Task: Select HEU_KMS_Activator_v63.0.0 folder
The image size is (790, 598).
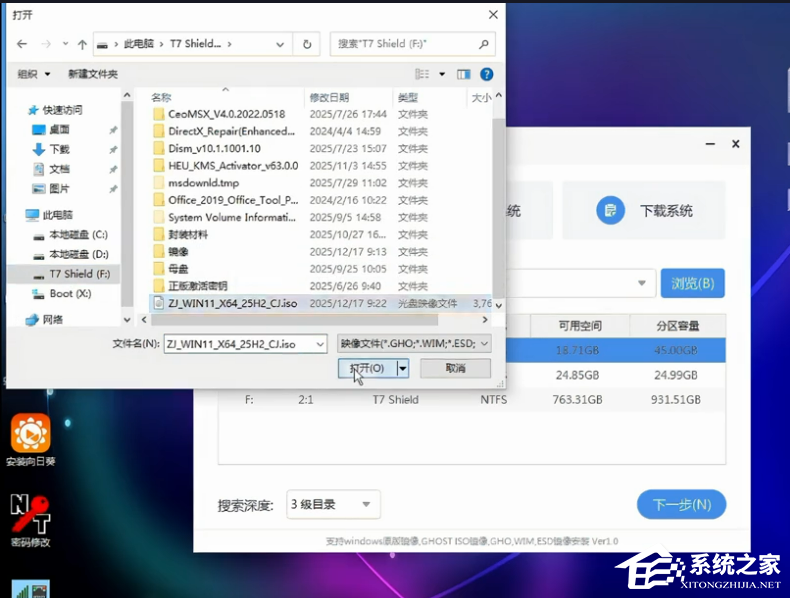Action: 233,165
